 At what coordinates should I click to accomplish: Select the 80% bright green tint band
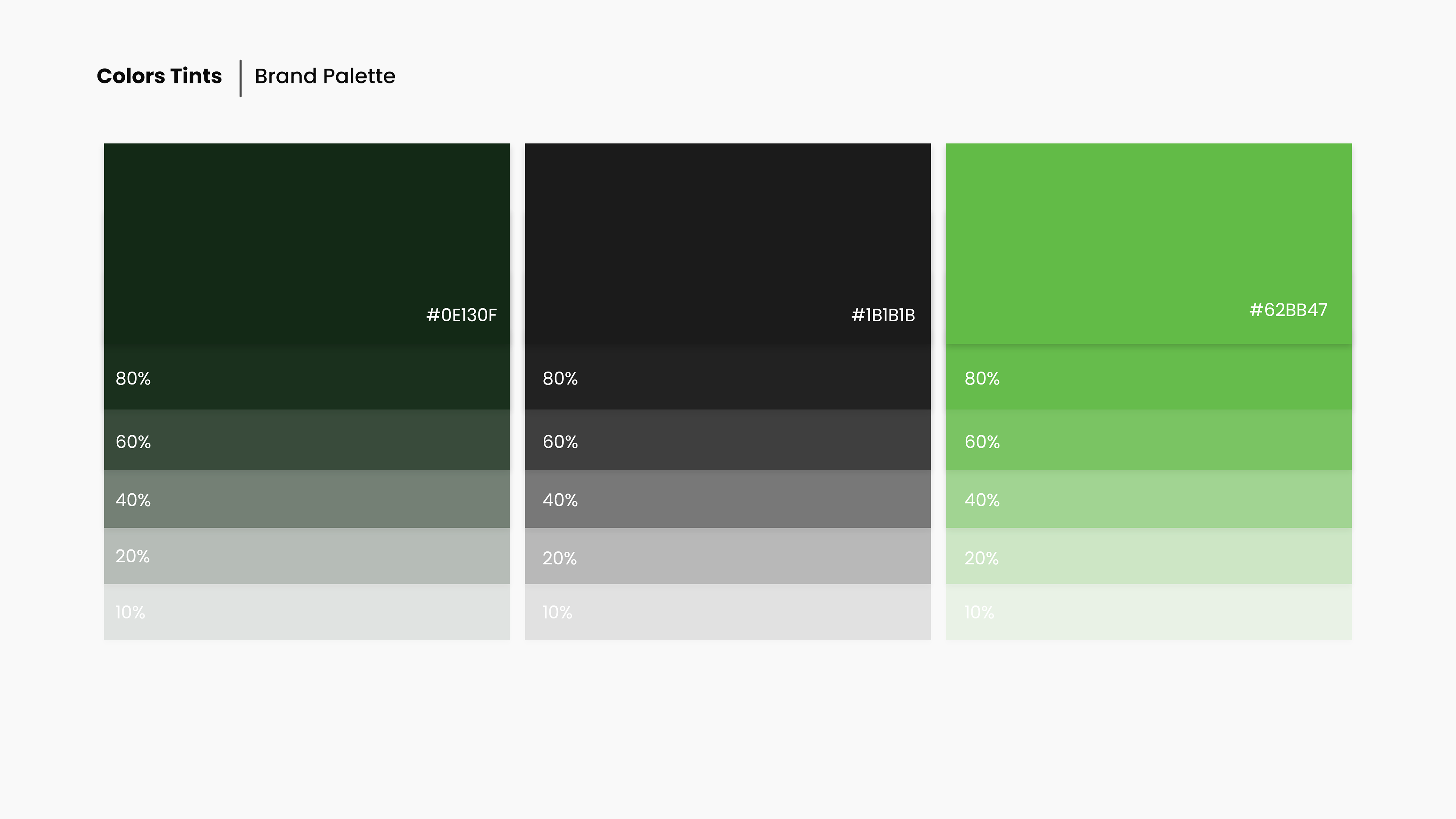(x=1148, y=378)
